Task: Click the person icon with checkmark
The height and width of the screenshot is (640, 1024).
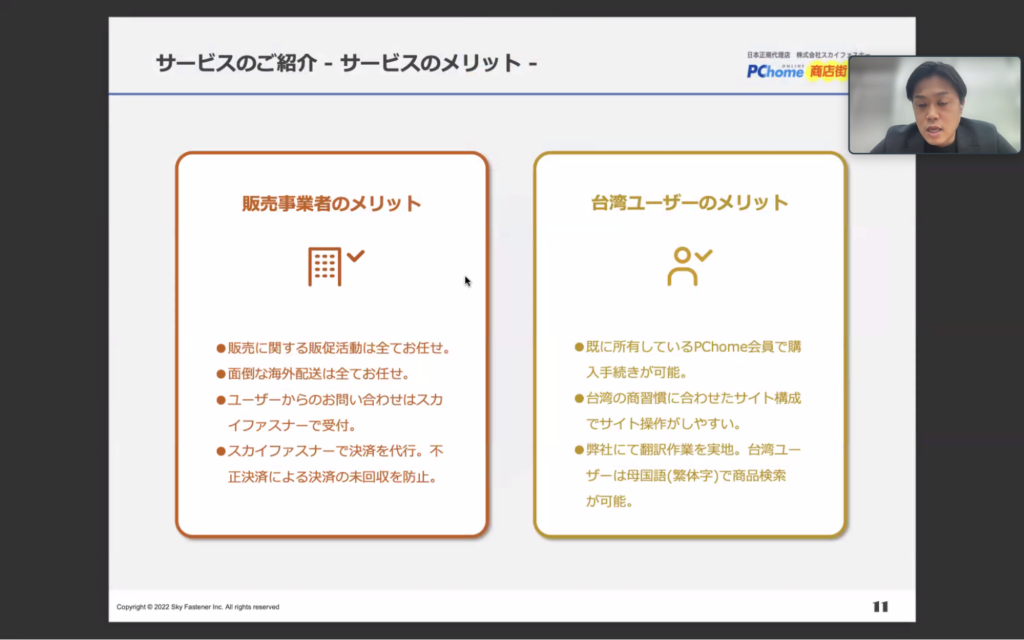Action: [x=689, y=266]
